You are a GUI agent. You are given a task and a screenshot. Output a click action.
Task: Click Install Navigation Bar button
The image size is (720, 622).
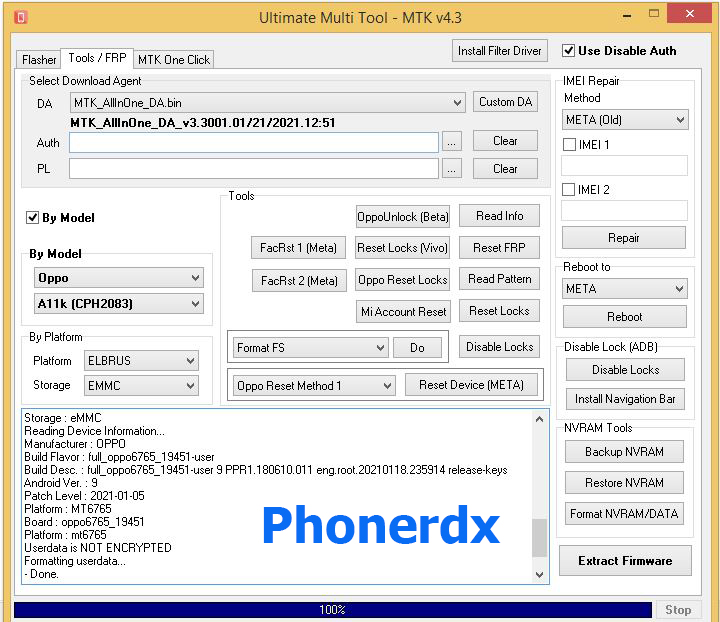[x=625, y=399]
